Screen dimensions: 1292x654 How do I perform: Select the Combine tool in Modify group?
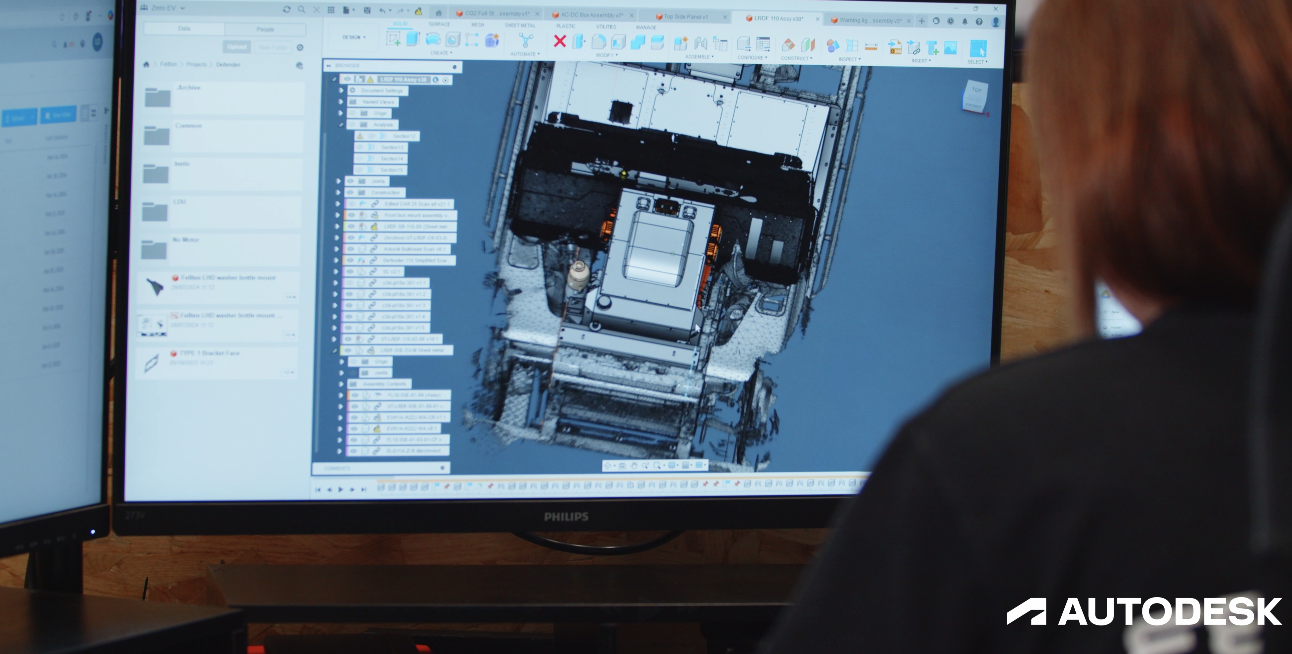tap(637, 42)
